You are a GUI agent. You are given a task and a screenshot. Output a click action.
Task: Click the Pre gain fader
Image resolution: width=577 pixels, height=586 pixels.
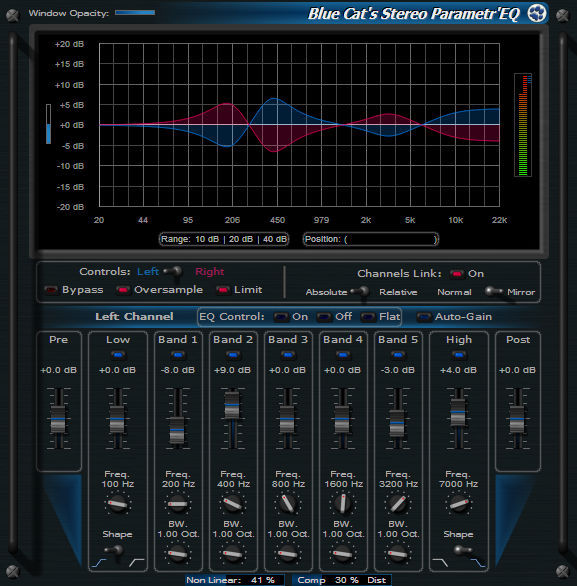(x=58, y=419)
